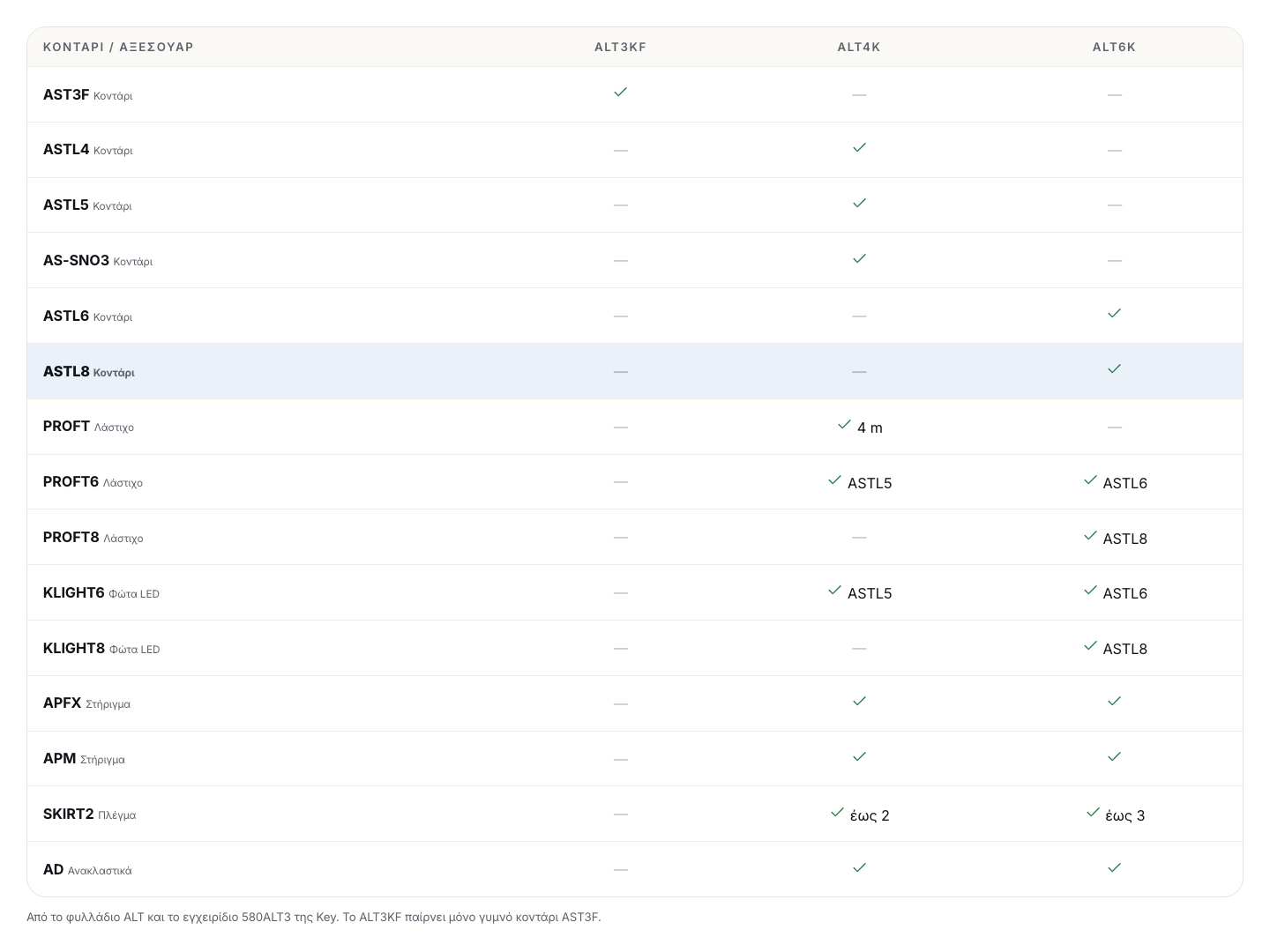Click the AD Ανακλαστικά row label
1270x952 pixels.
tap(87, 870)
